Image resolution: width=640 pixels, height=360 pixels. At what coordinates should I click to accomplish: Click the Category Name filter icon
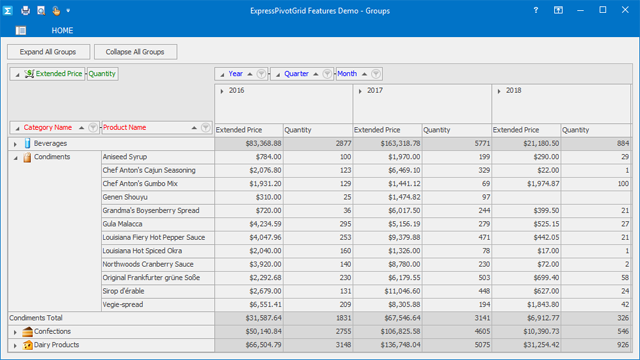93,128
